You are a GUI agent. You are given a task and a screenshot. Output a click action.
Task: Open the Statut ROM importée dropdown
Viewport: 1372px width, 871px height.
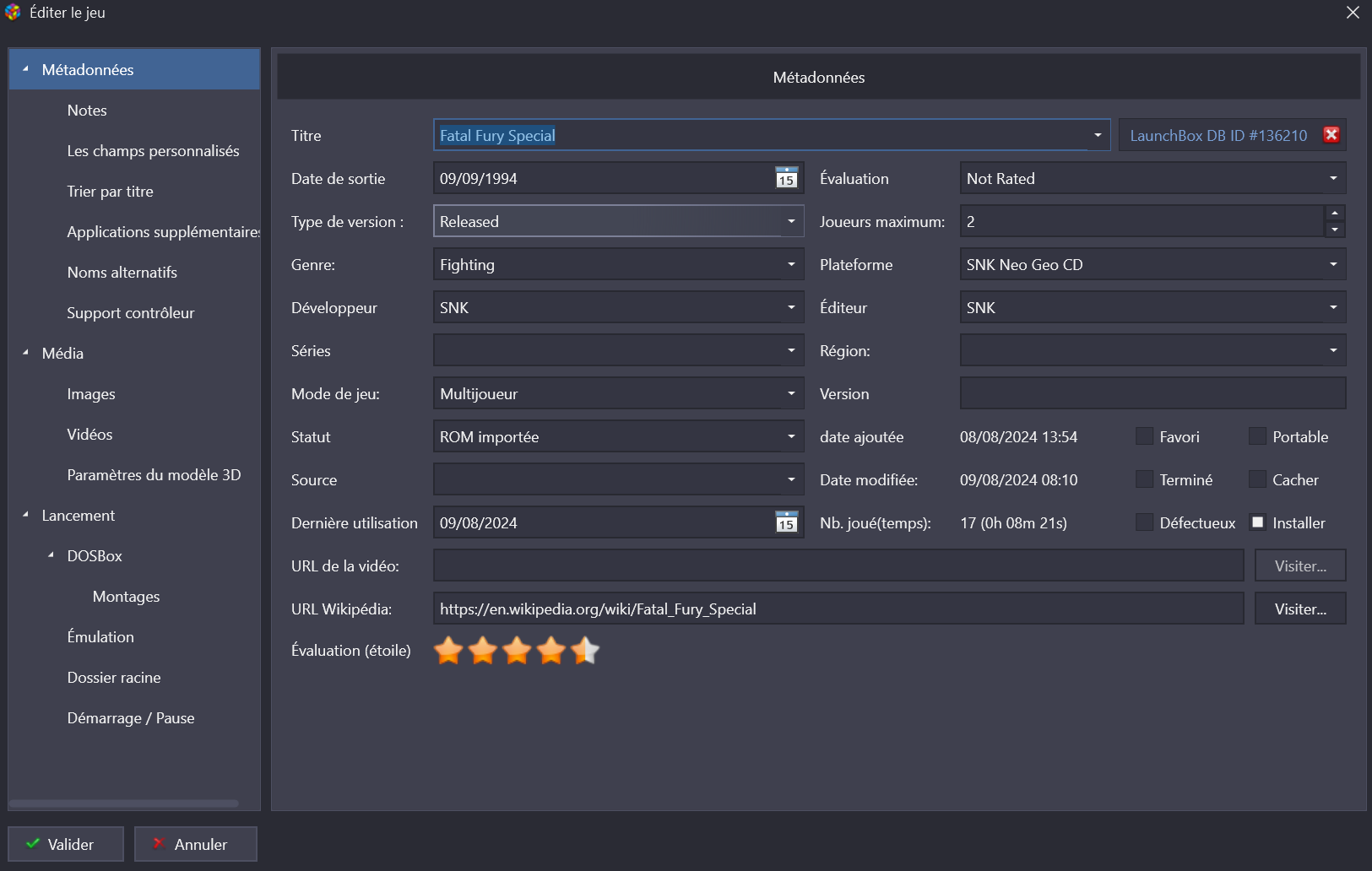(x=618, y=436)
